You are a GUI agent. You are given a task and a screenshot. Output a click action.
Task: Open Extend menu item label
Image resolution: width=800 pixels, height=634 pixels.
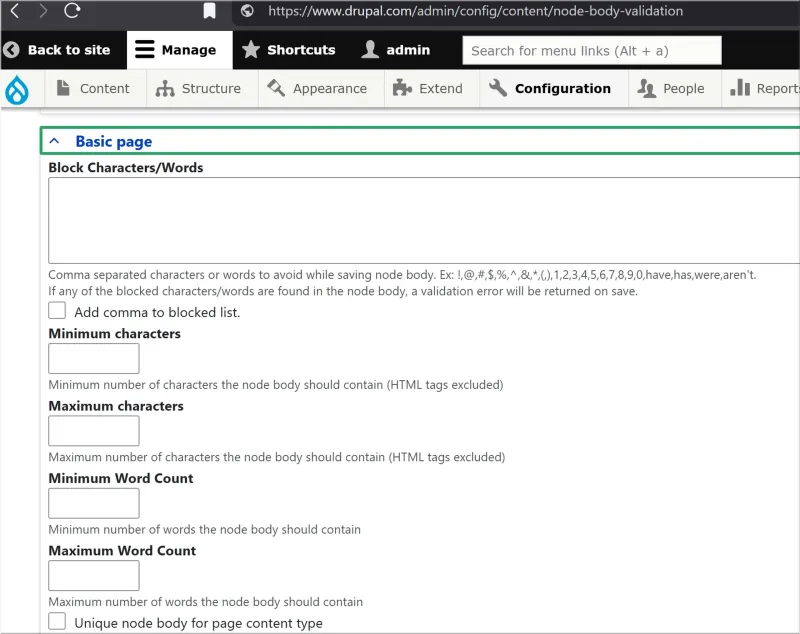pos(441,89)
